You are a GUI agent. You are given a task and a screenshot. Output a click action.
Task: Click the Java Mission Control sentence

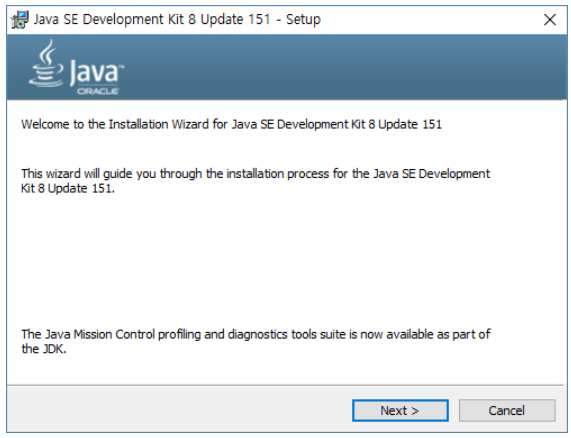click(x=256, y=334)
